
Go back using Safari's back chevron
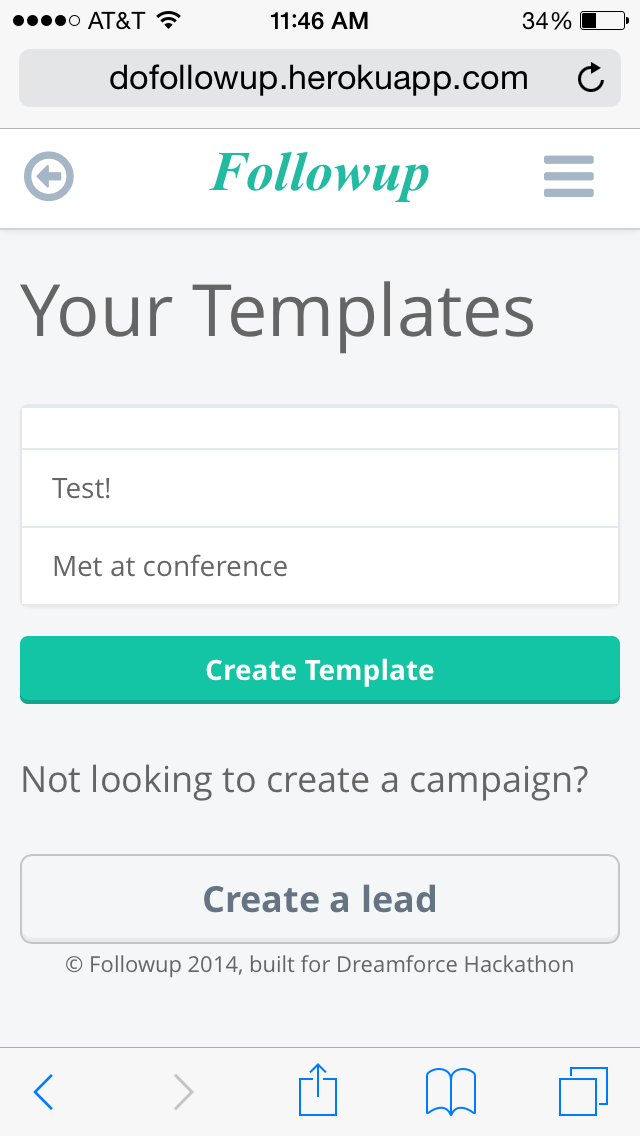point(43,1092)
